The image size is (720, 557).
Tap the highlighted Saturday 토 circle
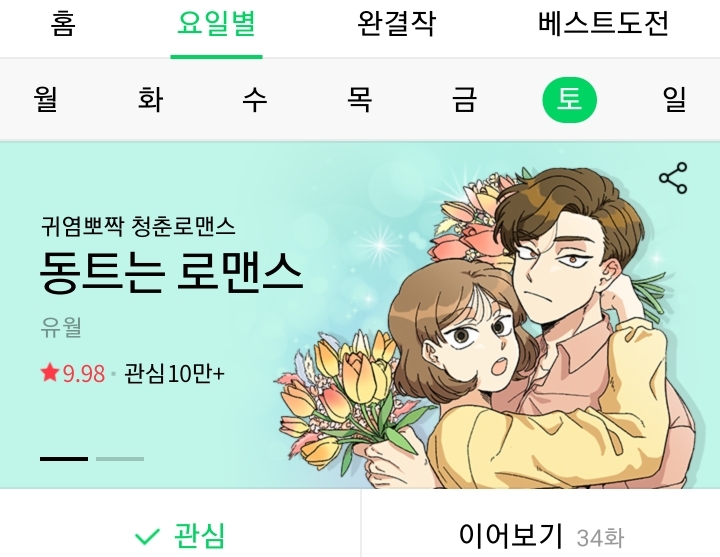point(570,100)
